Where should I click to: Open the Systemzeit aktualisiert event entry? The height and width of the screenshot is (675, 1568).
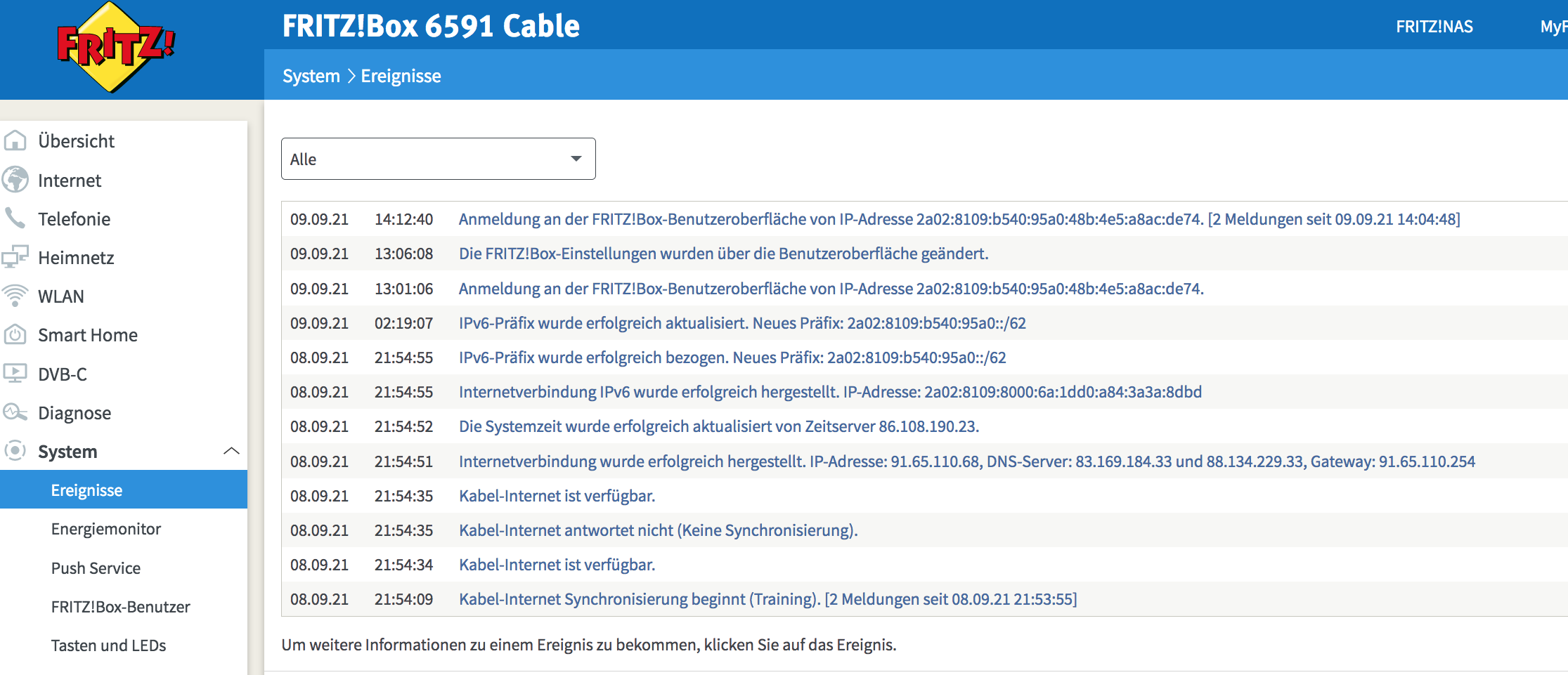pos(718,426)
